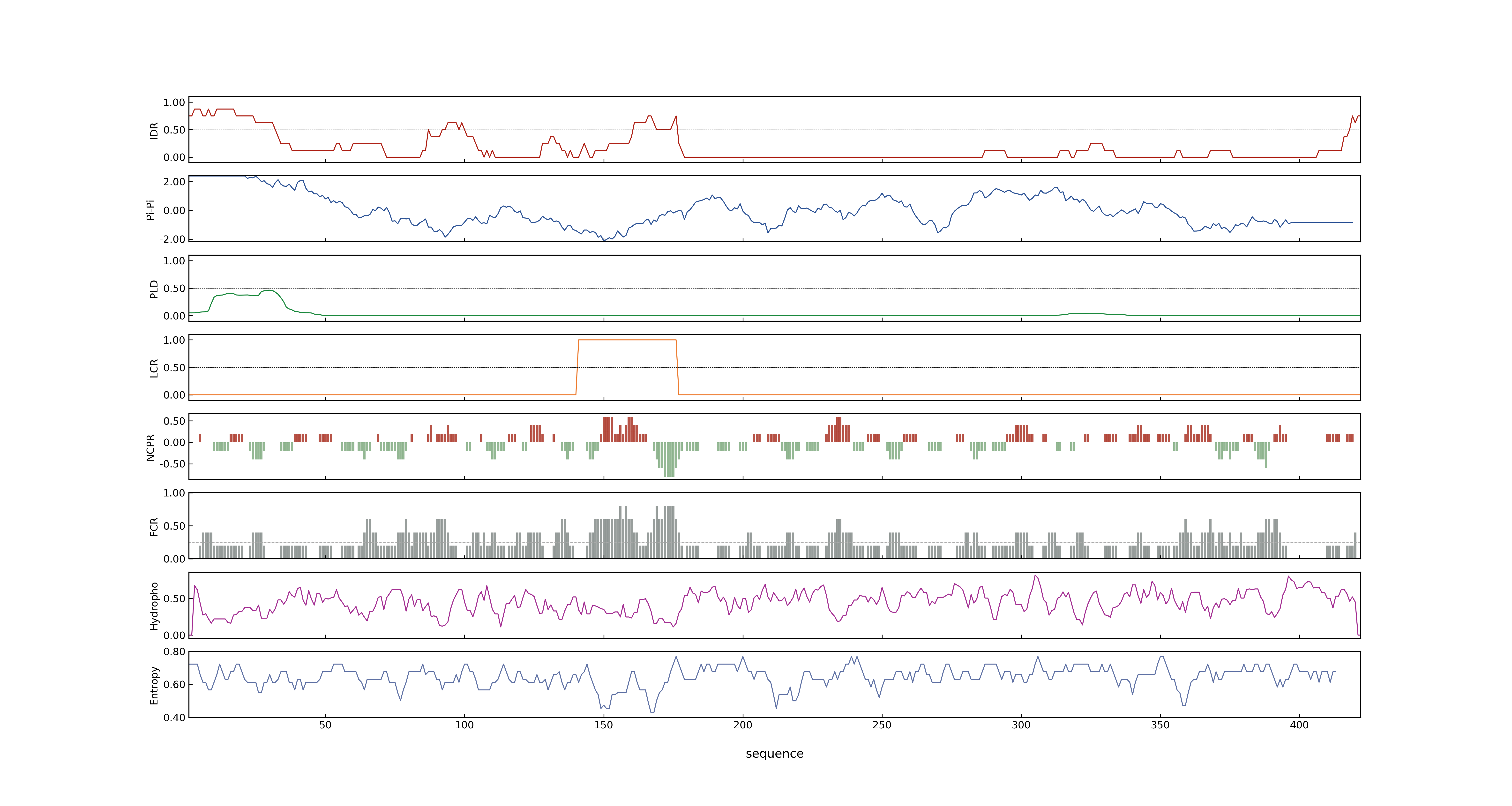The width and height of the screenshot is (1512, 806).
Task: Click the Hydropho axis label
Action: pos(154,606)
